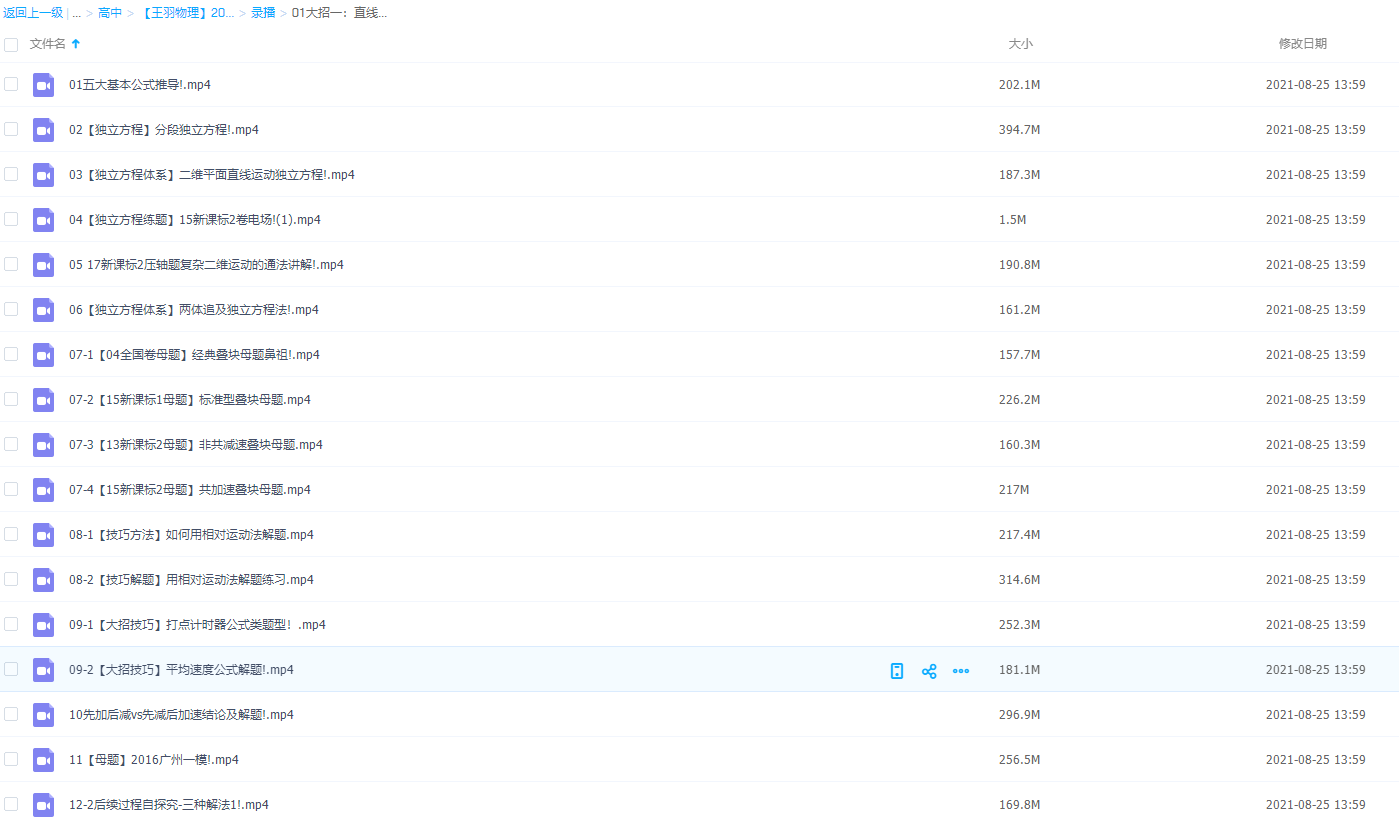Toggle the select-all checkbox beside 文件名
The height and width of the screenshot is (823, 1399).
click(11, 44)
